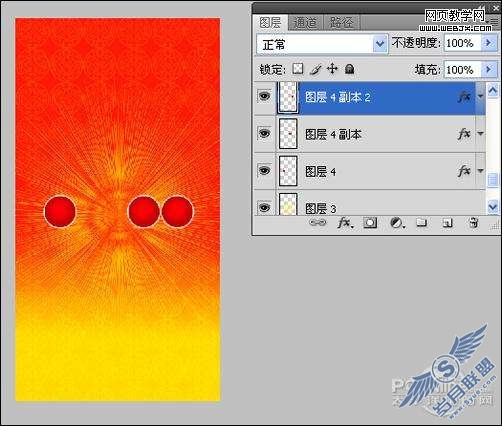The height and width of the screenshot is (426, 502).
Task: Toggle lock image pixels brush icon
Action: point(315,69)
